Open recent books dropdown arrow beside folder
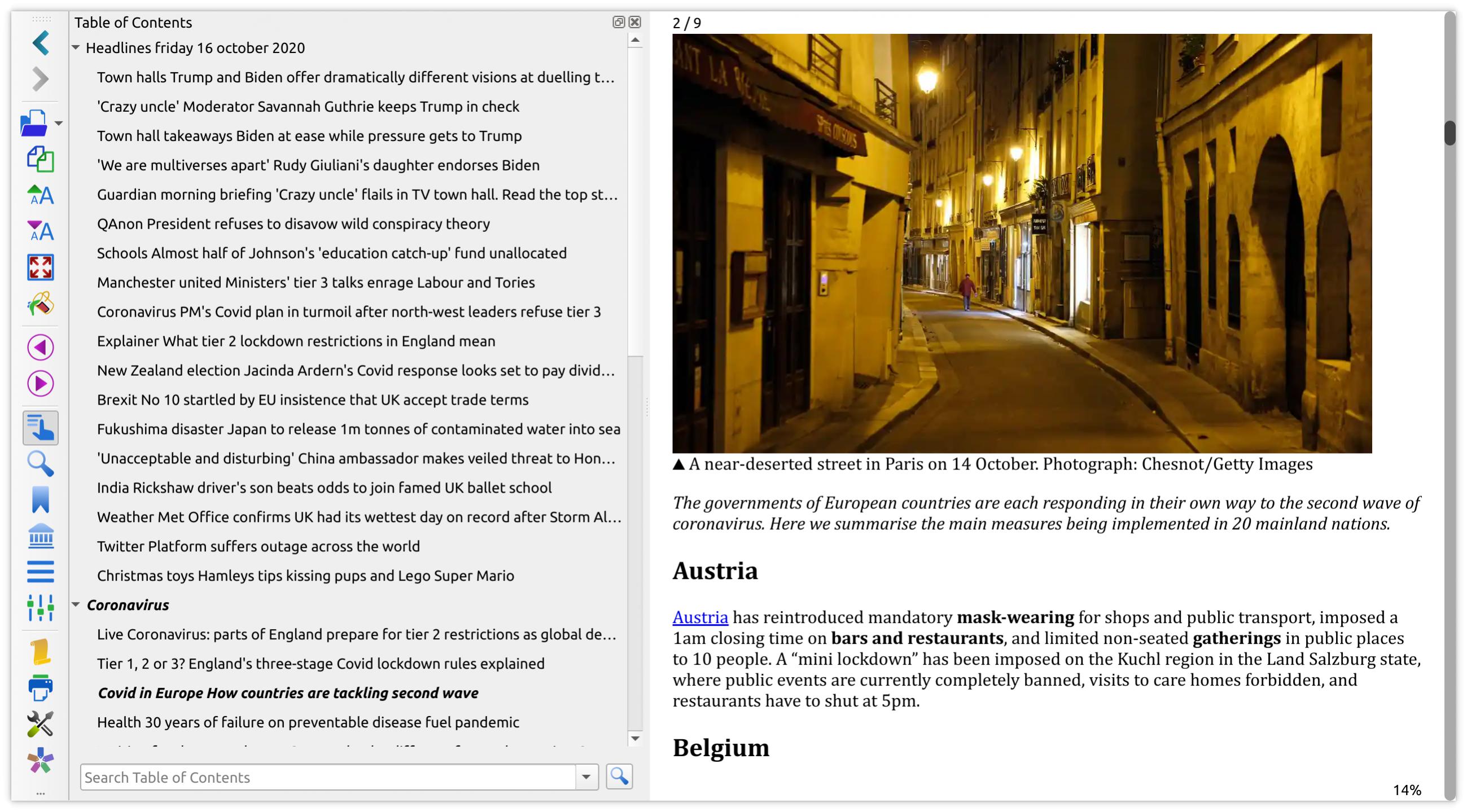The height and width of the screenshot is (812, 1467). pyautogui.click(x=58, y=123)
